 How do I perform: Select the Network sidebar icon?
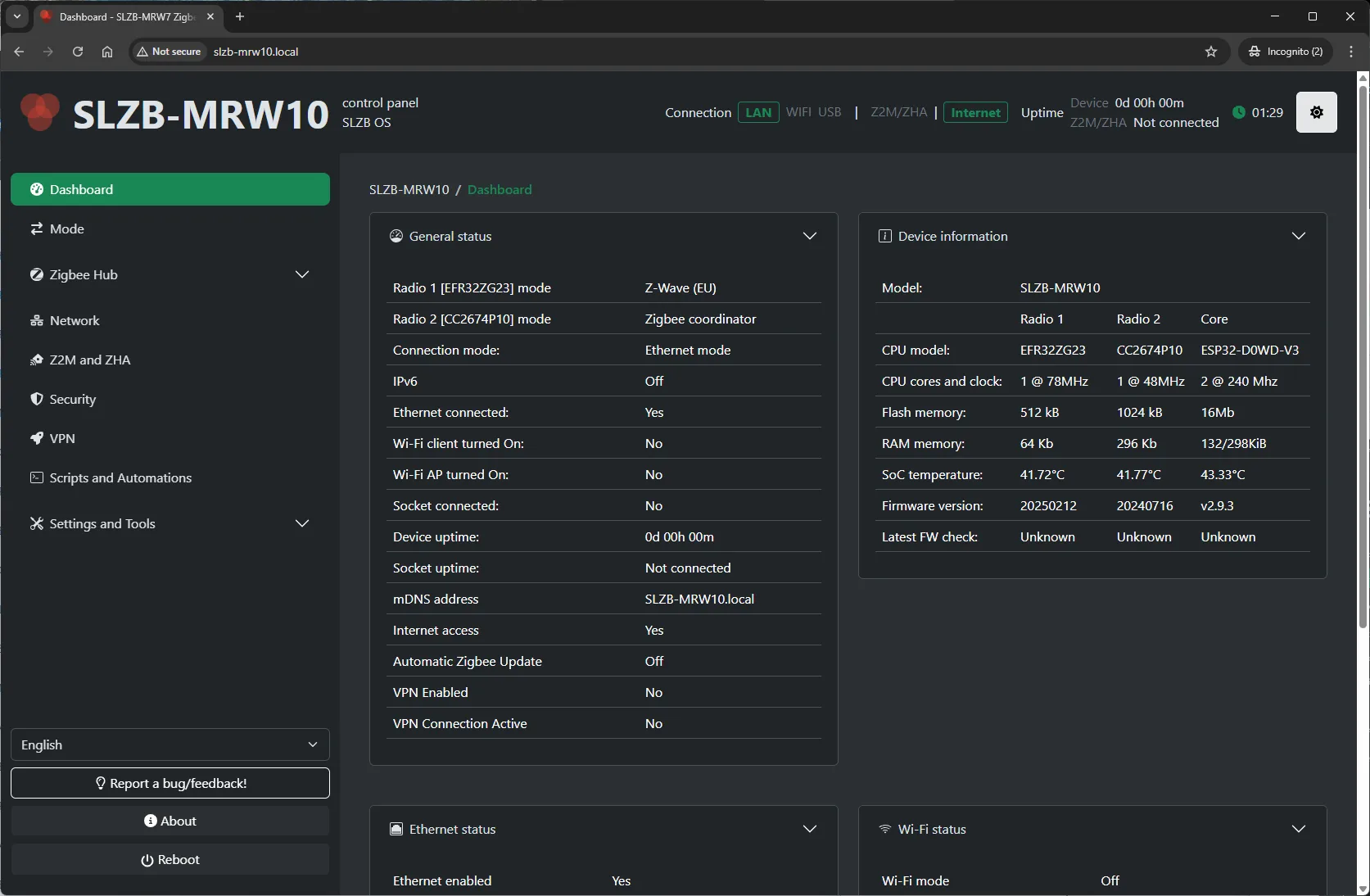coord(38,320)
